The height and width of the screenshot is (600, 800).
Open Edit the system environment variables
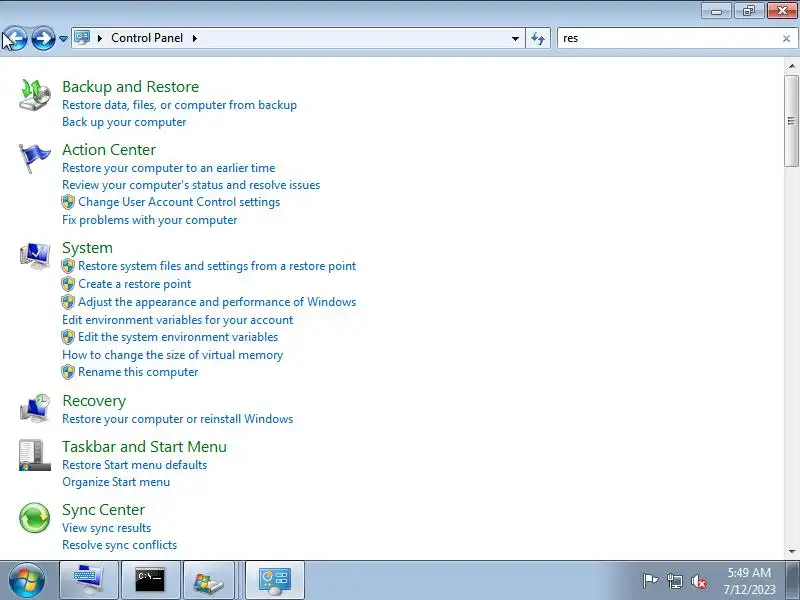tap(178, 337)
